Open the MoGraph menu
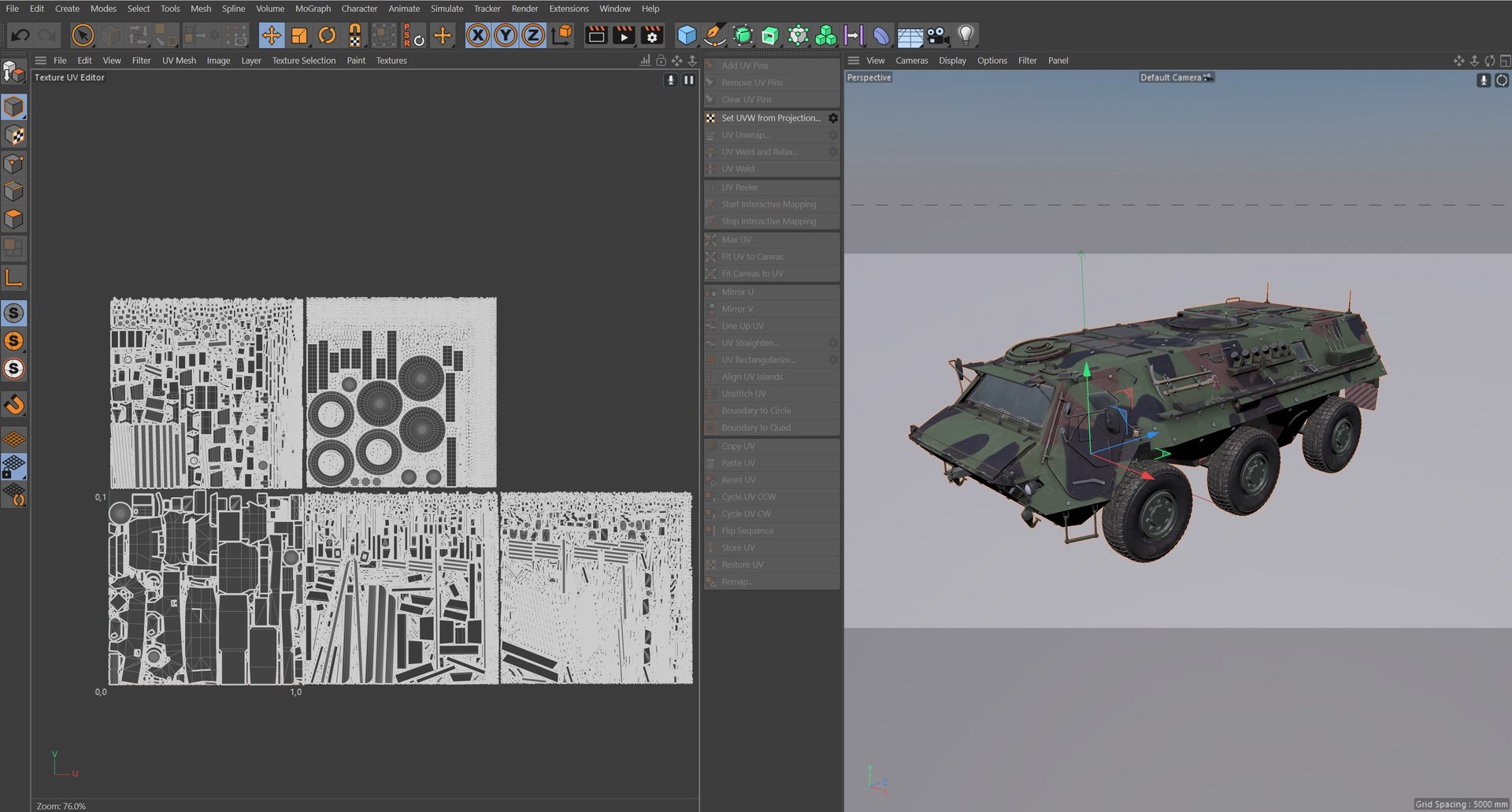1512x812 pixels. click(313, 9)
